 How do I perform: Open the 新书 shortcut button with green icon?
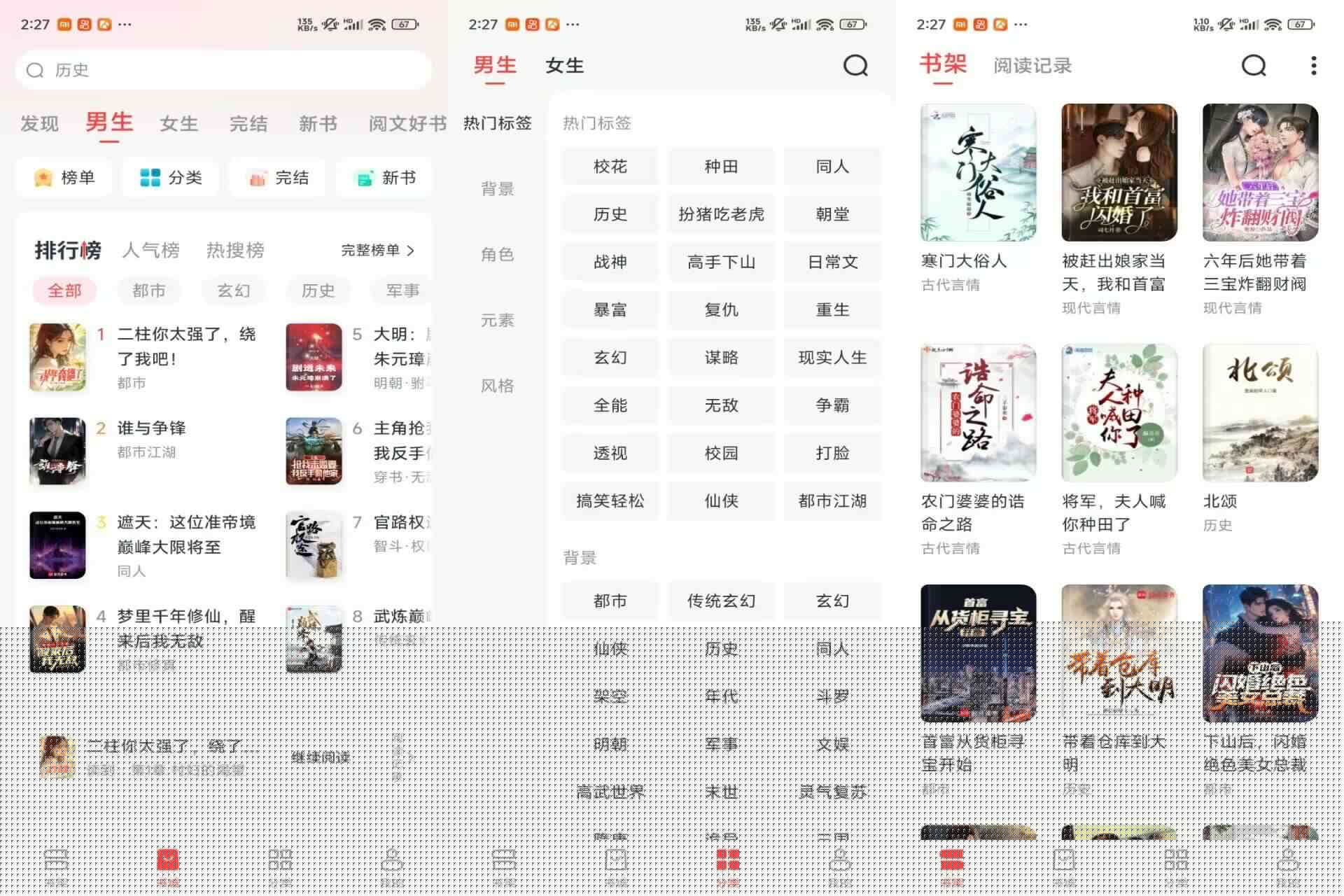point(384,178)
